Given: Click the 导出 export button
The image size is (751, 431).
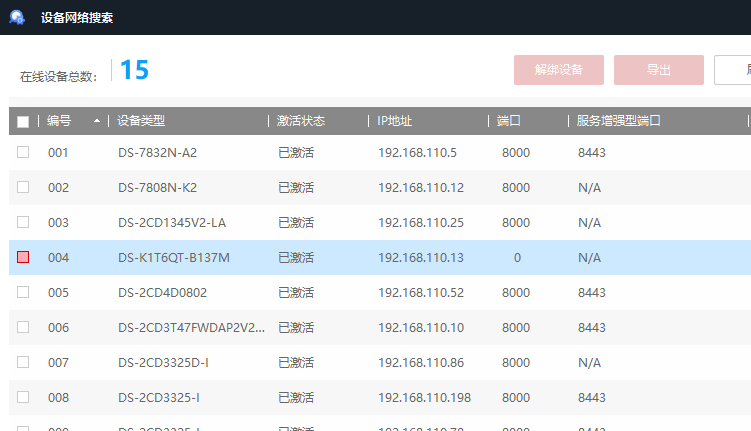Looking at the screenshot, I should tap(659, 70).
